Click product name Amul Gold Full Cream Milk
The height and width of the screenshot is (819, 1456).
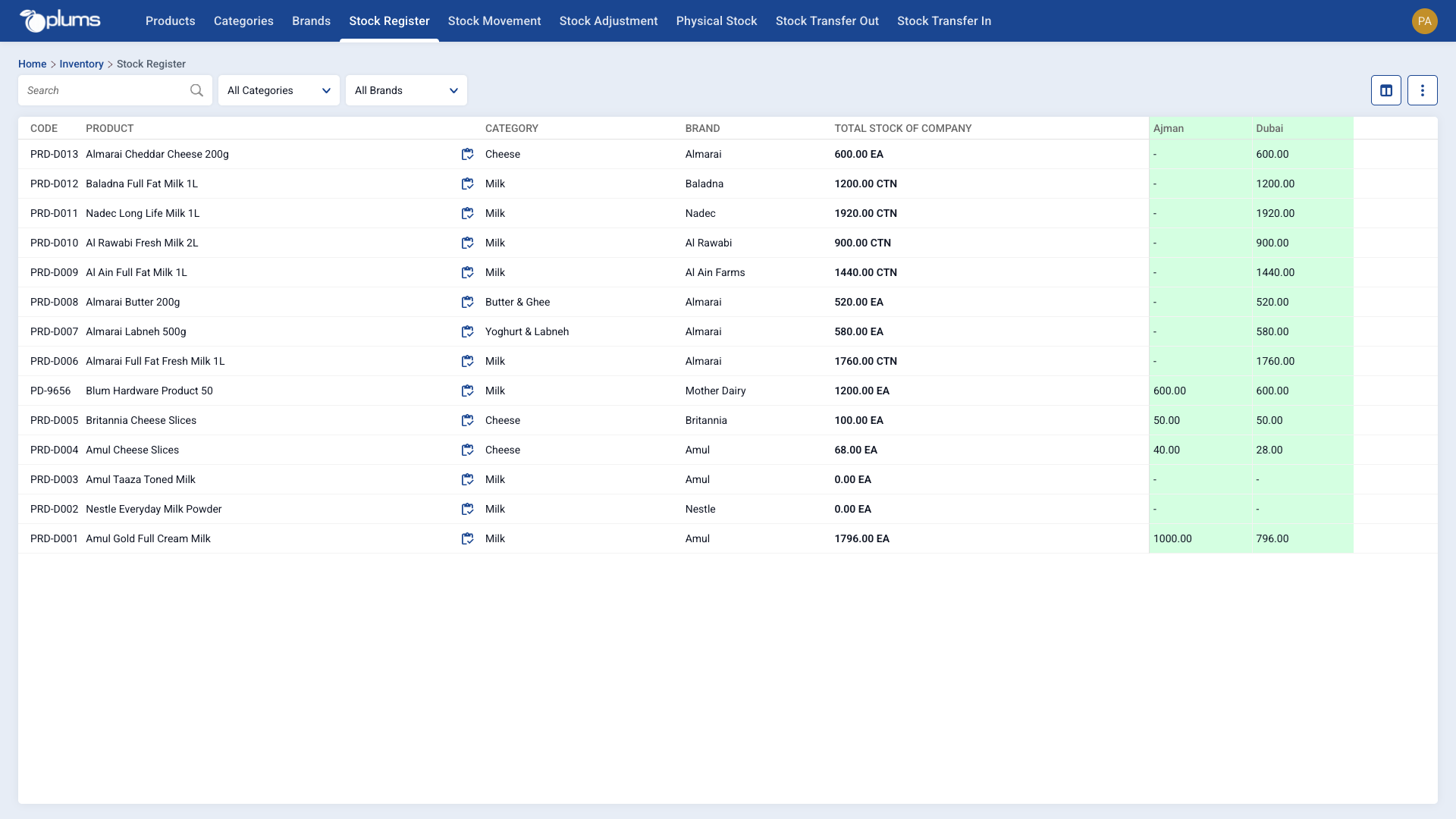148,538
